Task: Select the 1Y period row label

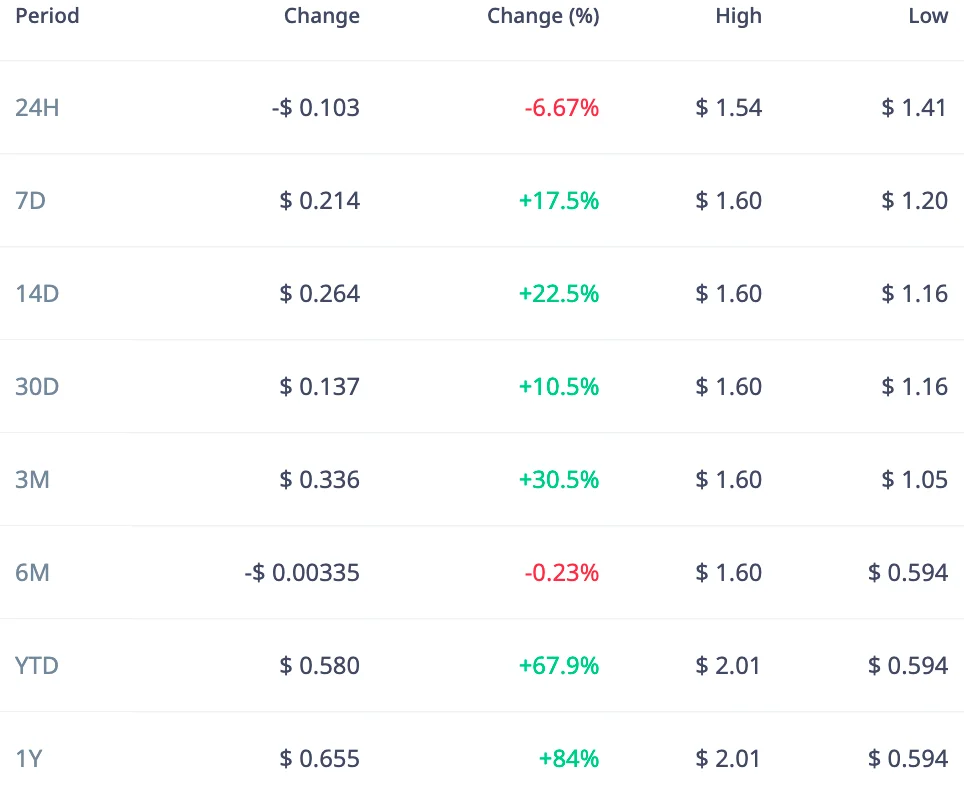Action: coord(28,759)
